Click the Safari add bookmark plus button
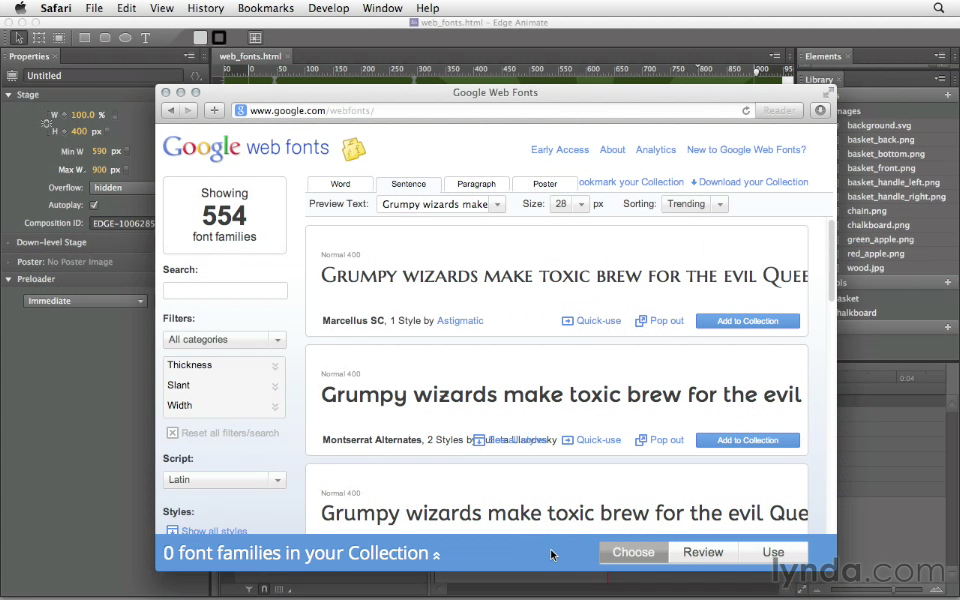Screen dimensions: 960x600 [214, 110]
